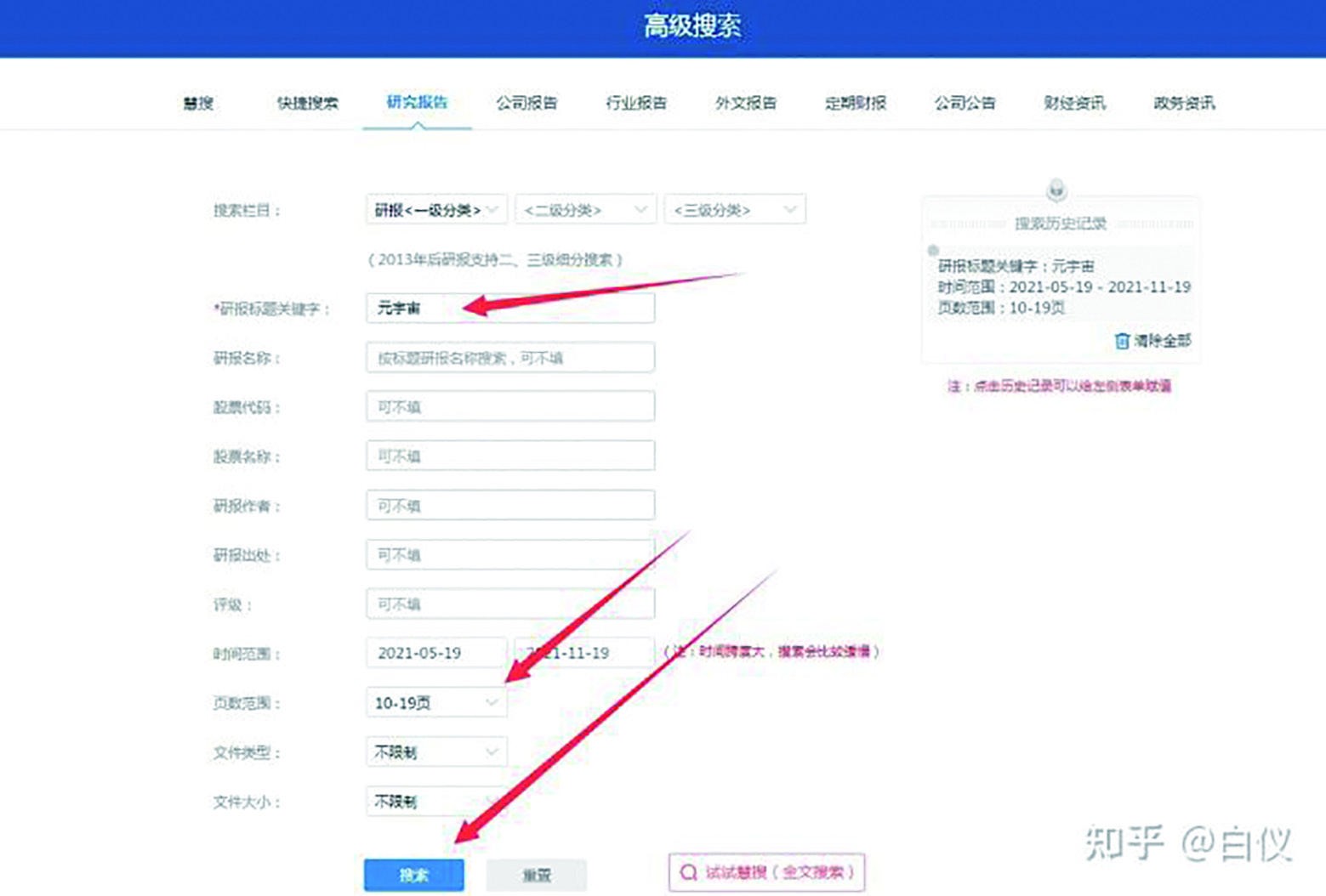Click the blue 搜索 button
This screenshot has width=1326, height=896.
pos(414,874)
